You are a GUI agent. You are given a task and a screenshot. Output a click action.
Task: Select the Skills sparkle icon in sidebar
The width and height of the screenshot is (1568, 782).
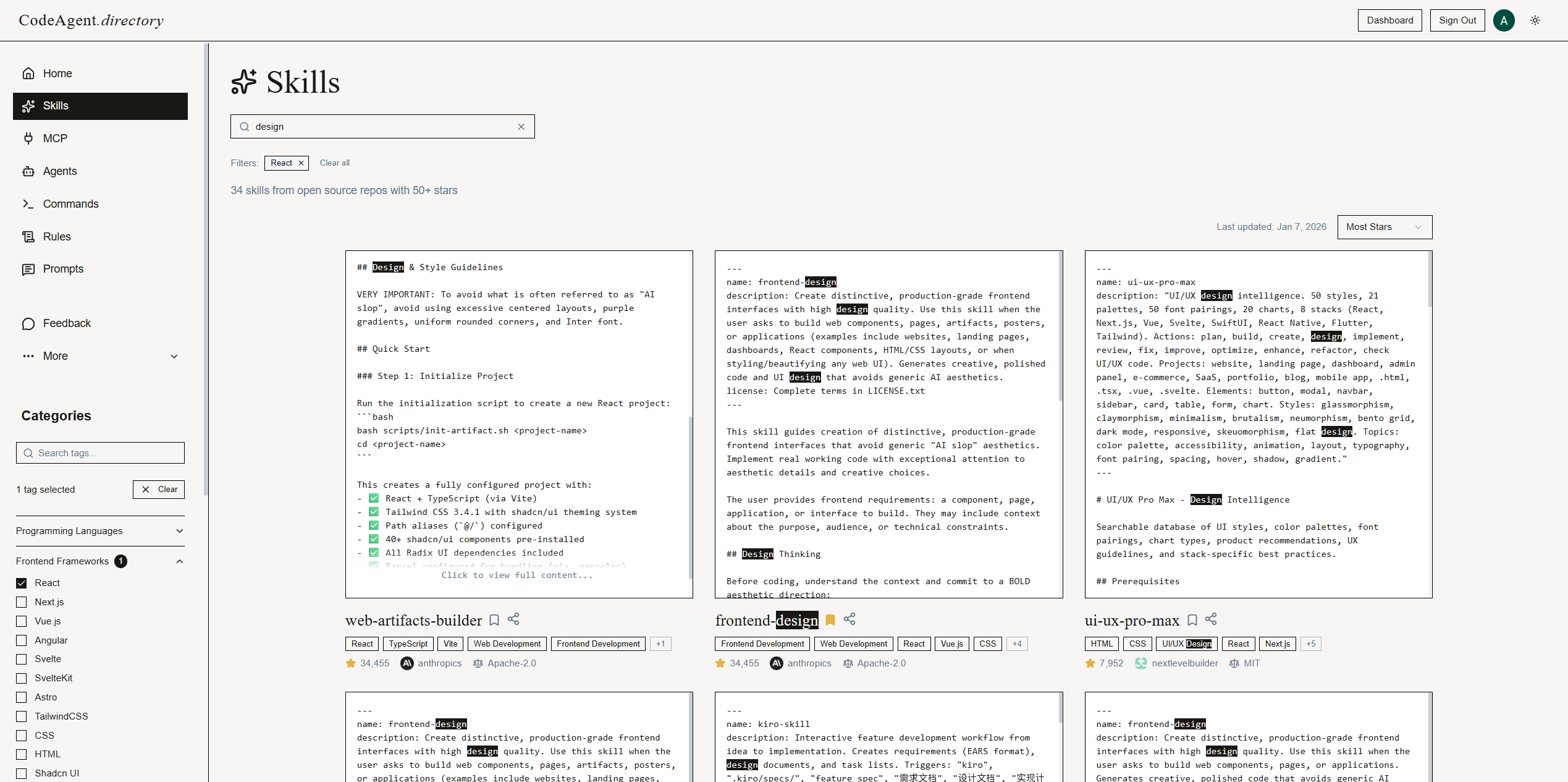tap(28, 106)
